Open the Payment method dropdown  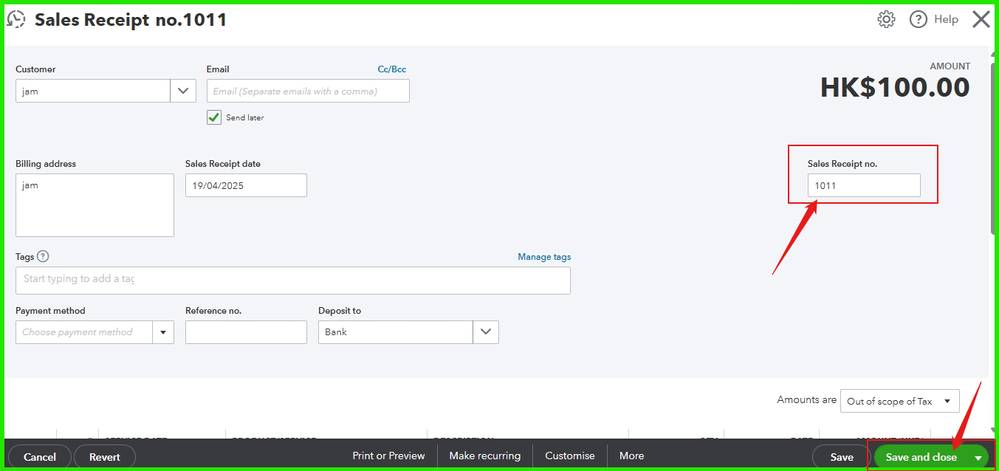click(163, 332)
